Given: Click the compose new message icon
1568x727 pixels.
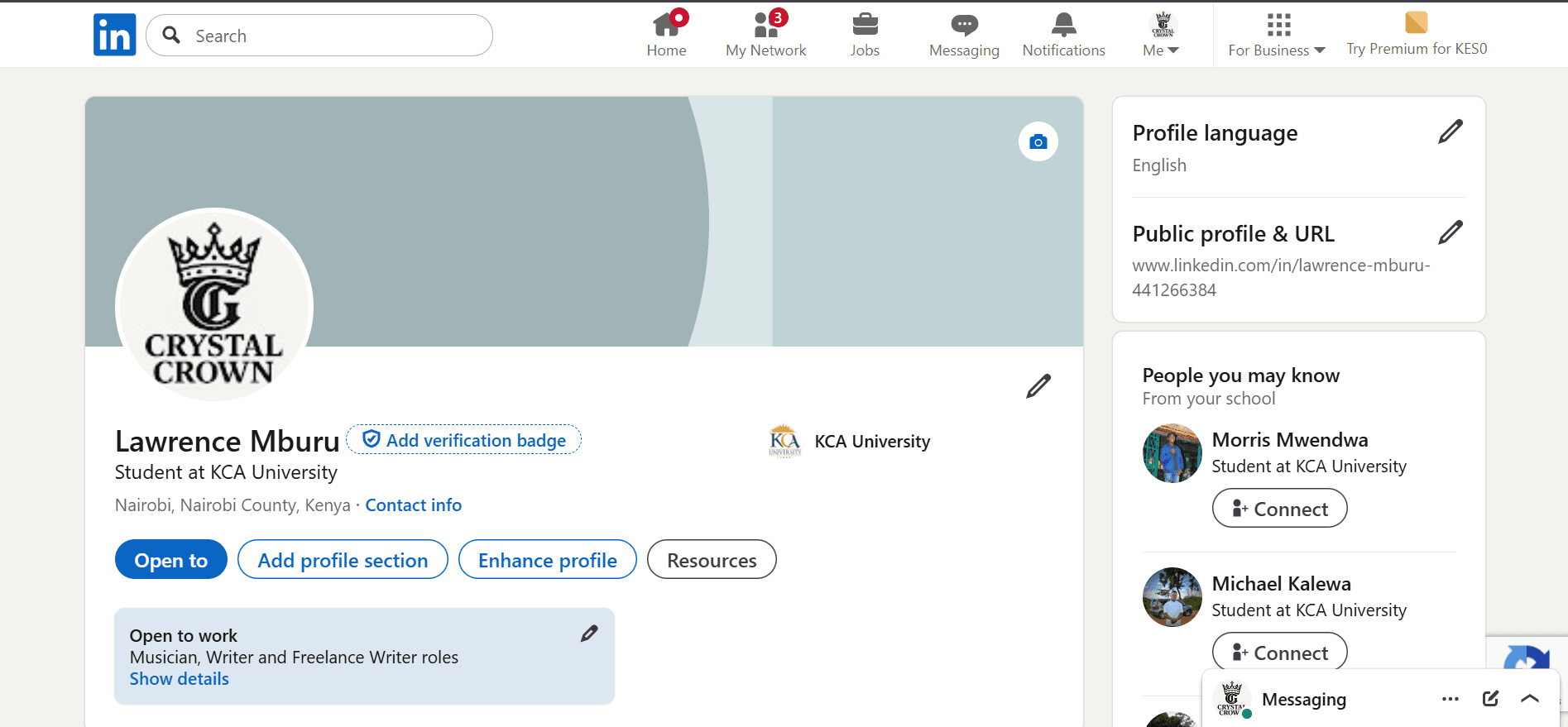Looking at the screenshot, I should pyautogui.click(x=1490, y=699).
